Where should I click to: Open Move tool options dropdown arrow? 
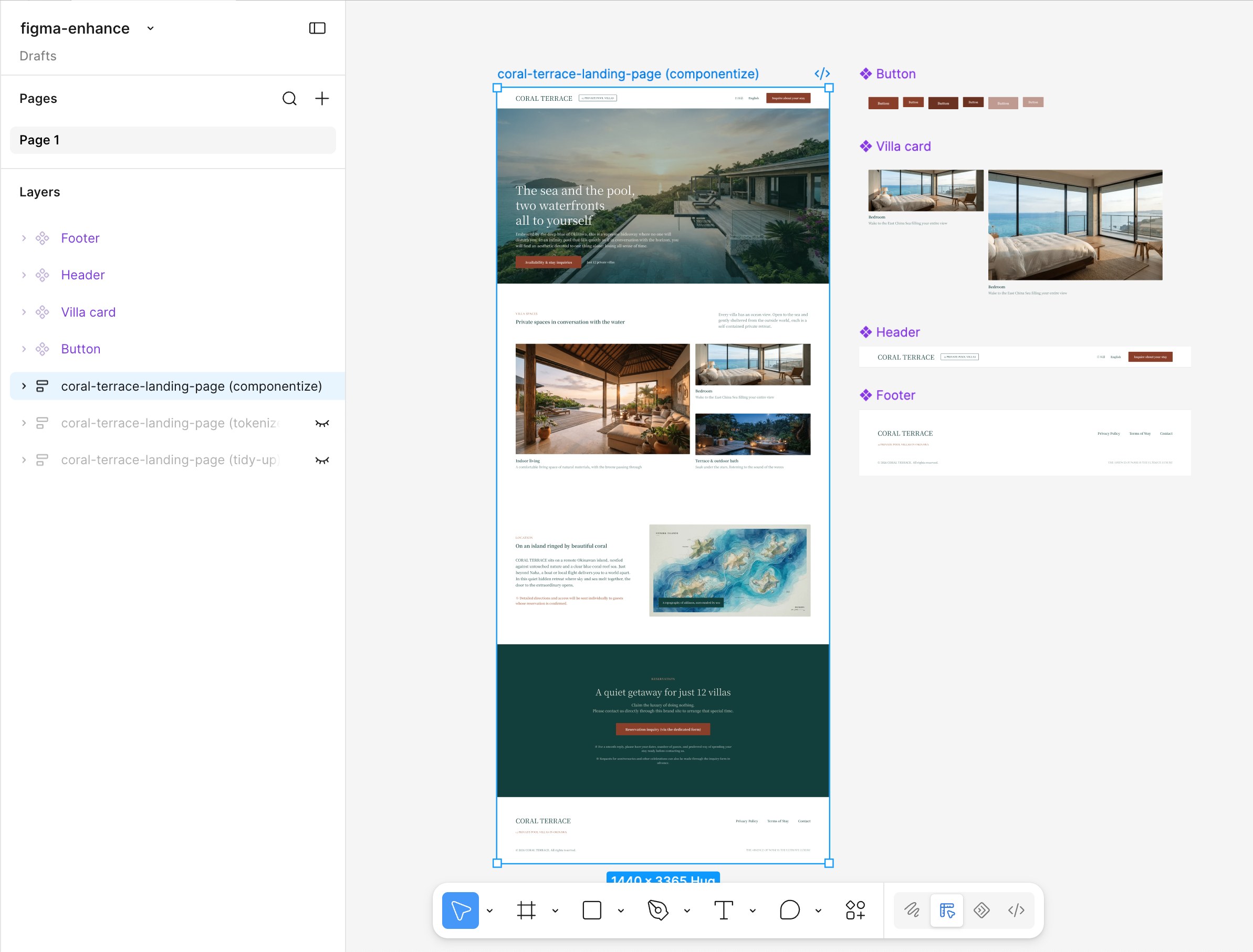click(489, 911)
